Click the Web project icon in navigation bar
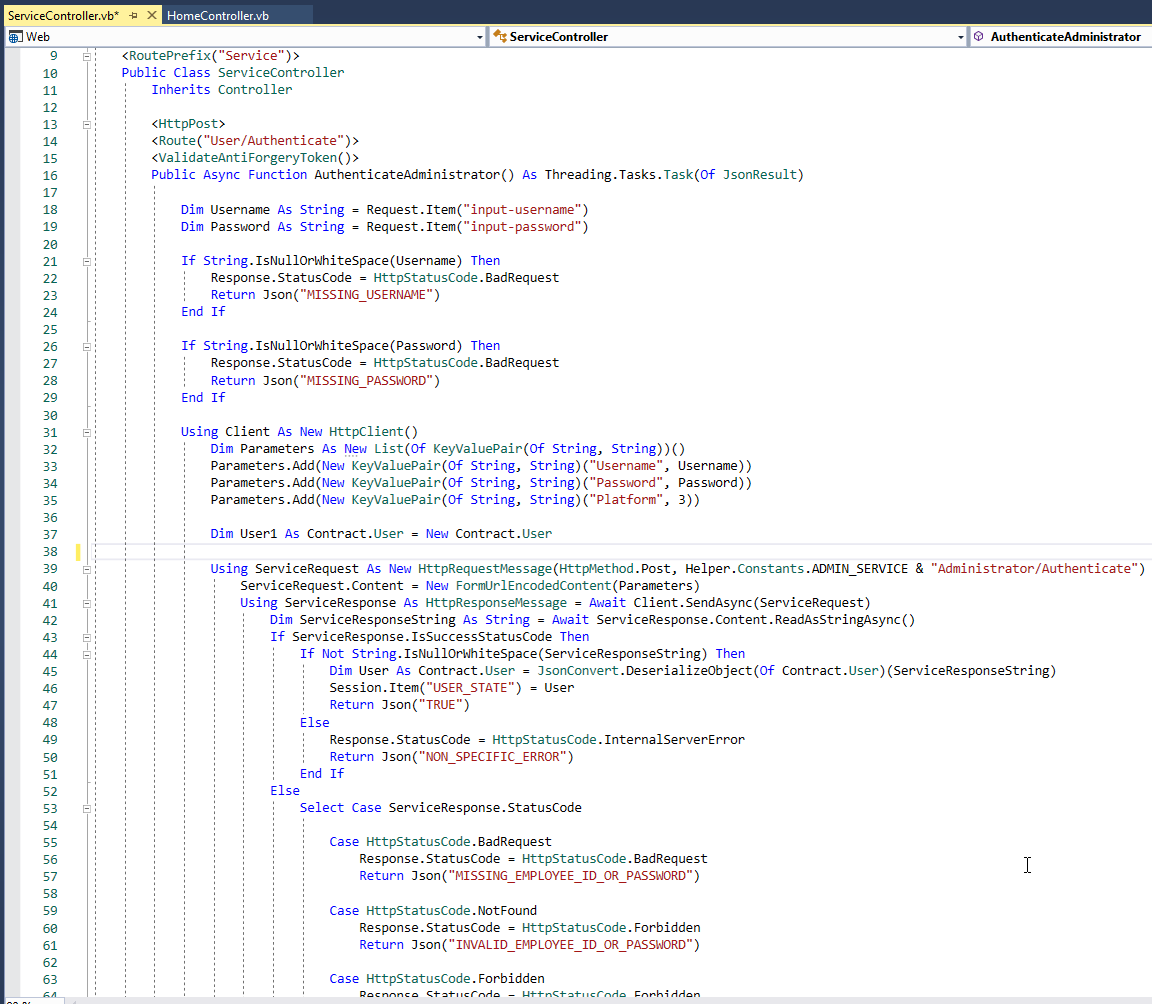 15,37
